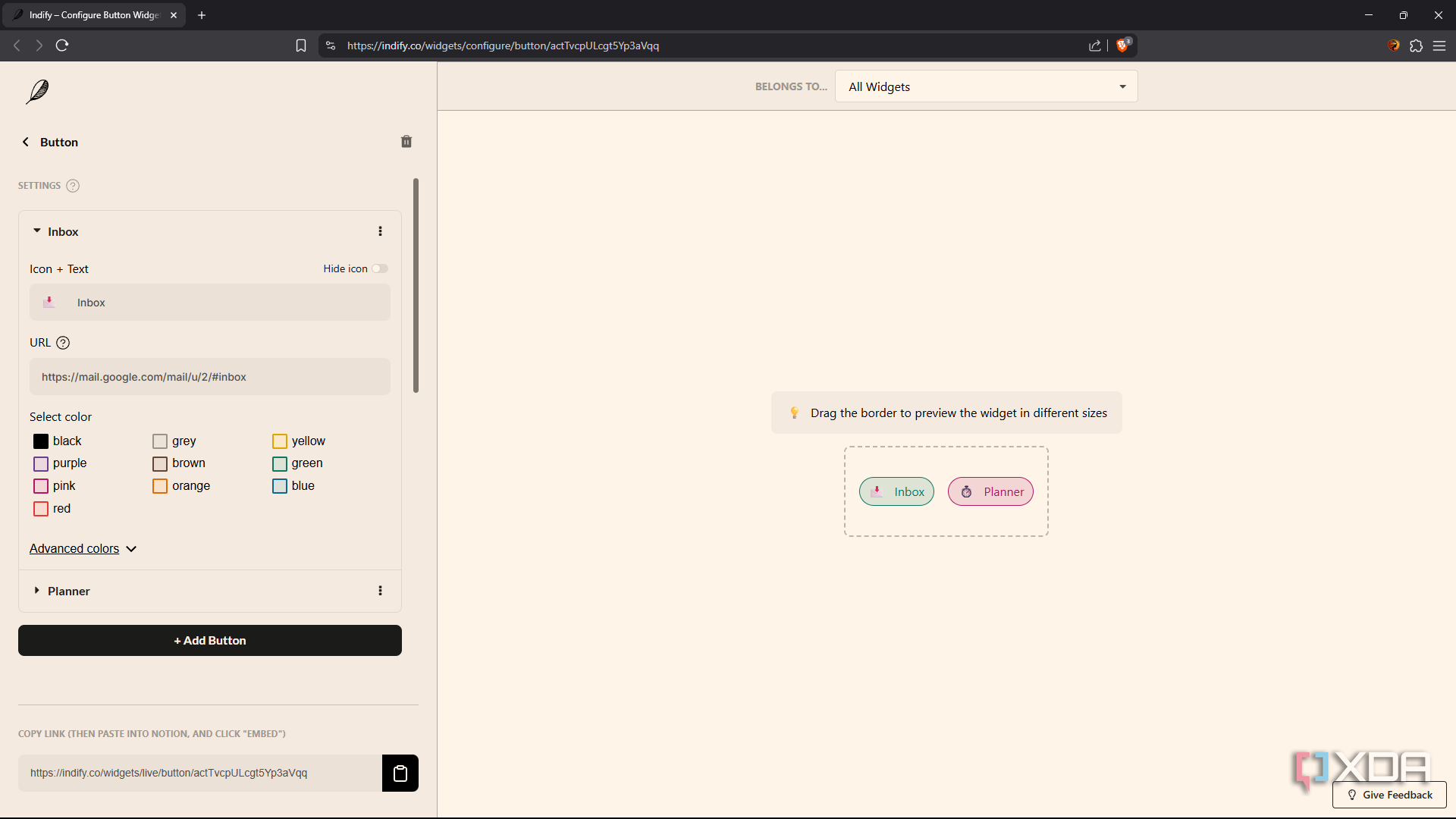Click the widget live link field

click(200, 773)
